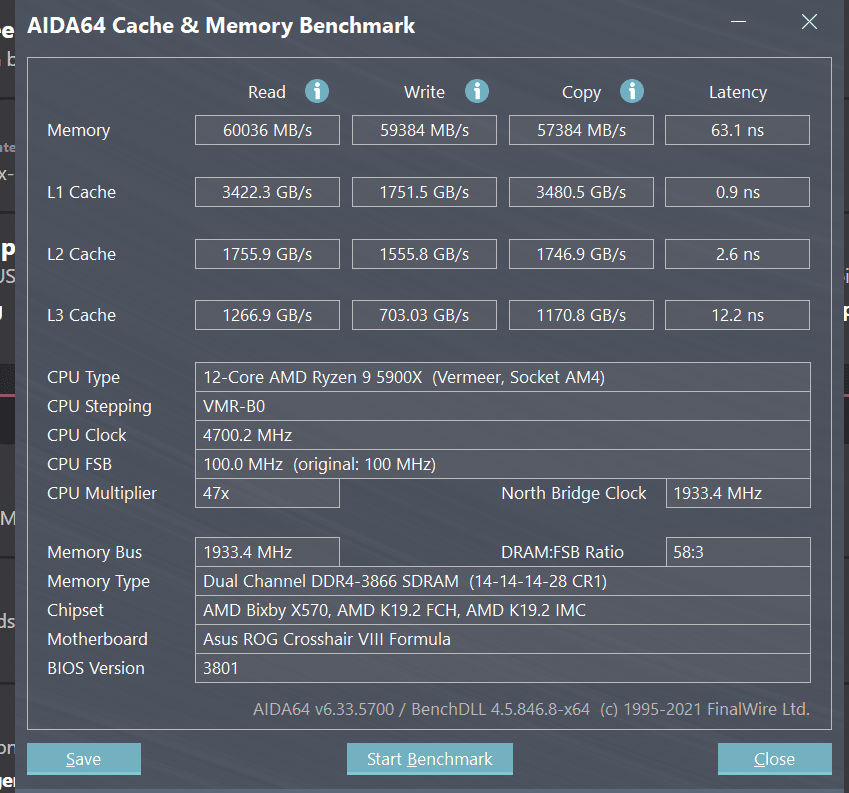Click the L2 Cache row label
The width and height of the screenshot is (849, 793).
[81, 254]
